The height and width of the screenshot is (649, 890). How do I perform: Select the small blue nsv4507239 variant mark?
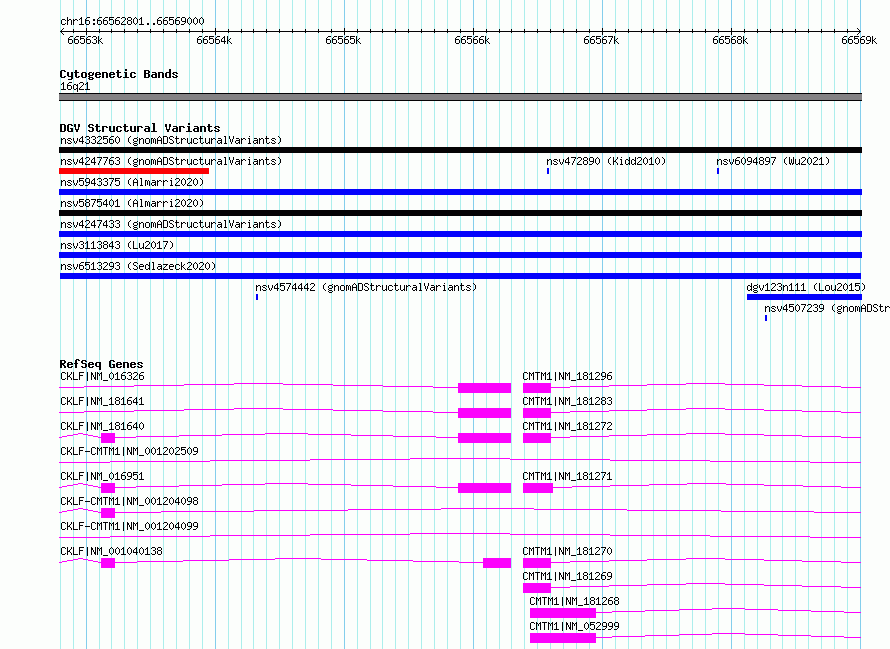[766, 318]
